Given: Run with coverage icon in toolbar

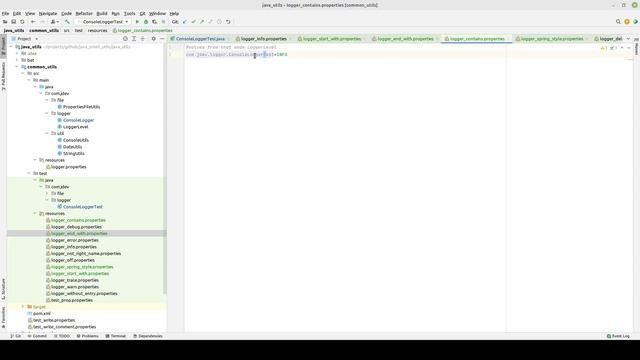Looking at the screenshot, I should [154, 22].
